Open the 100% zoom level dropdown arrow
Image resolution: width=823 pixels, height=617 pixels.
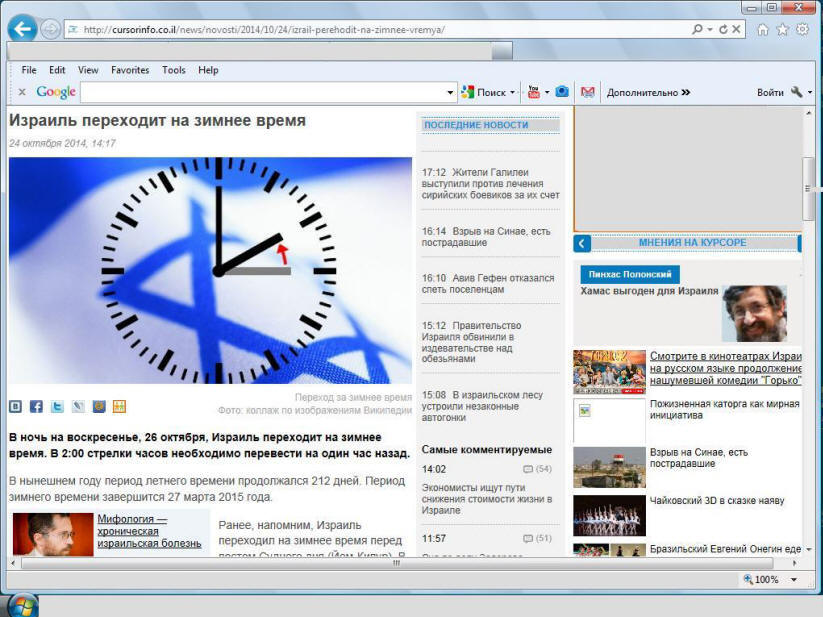tap(794, 580)
